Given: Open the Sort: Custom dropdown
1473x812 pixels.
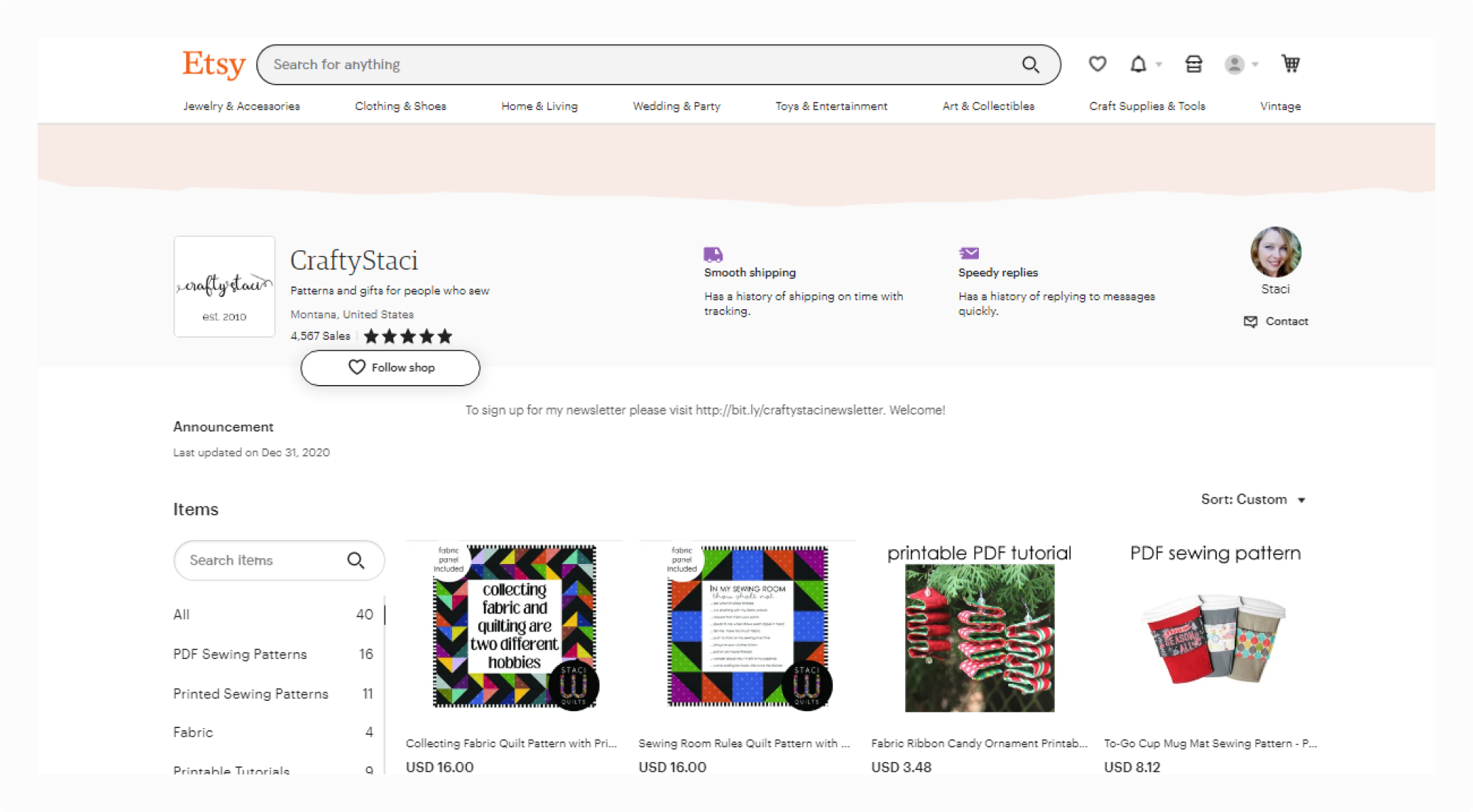Looking at the screenshot, I should pos(1254,500).
